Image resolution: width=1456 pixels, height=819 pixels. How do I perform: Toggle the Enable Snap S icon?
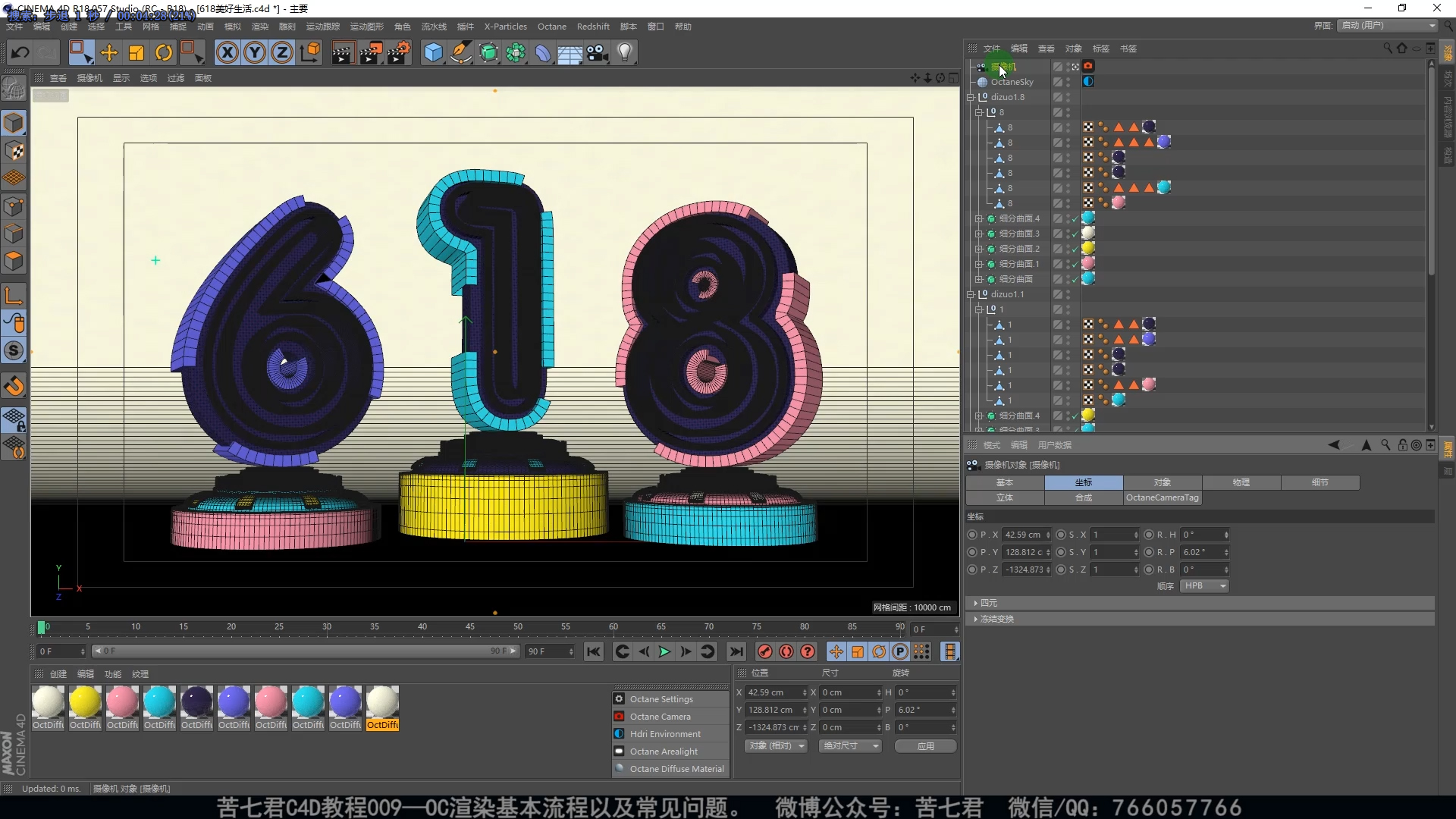coord(14,350)
